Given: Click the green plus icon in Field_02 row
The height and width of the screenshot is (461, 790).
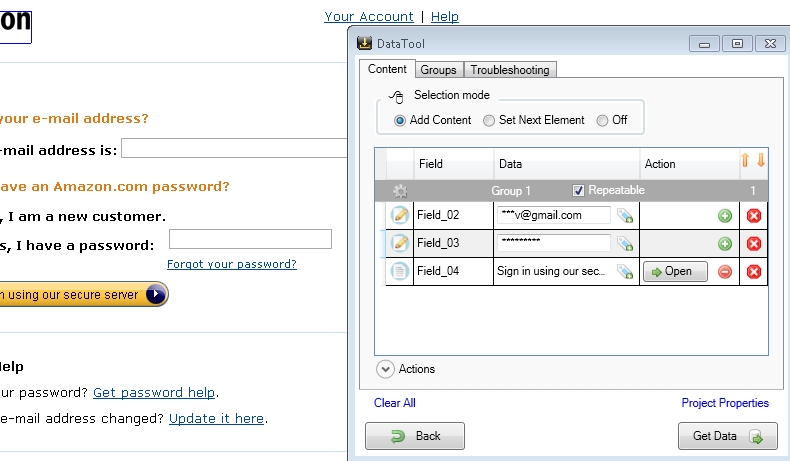Looking at the screenshot, I should pos(725,215).
